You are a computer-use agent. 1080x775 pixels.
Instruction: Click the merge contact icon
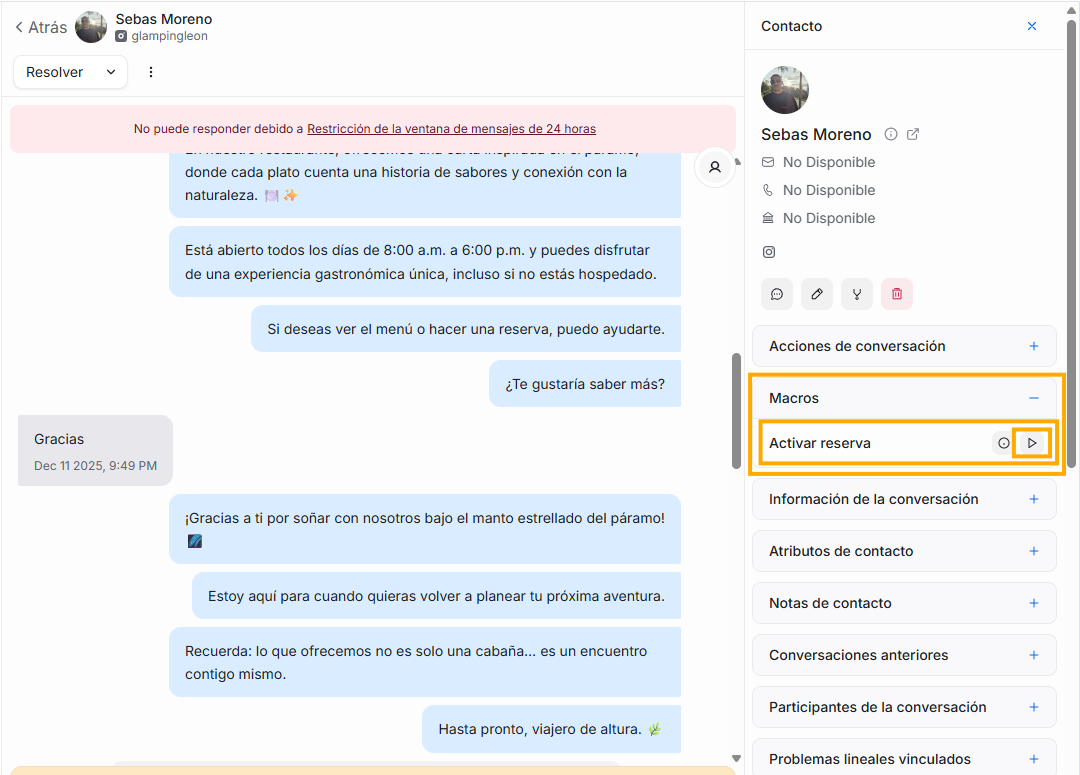(857, 294)
